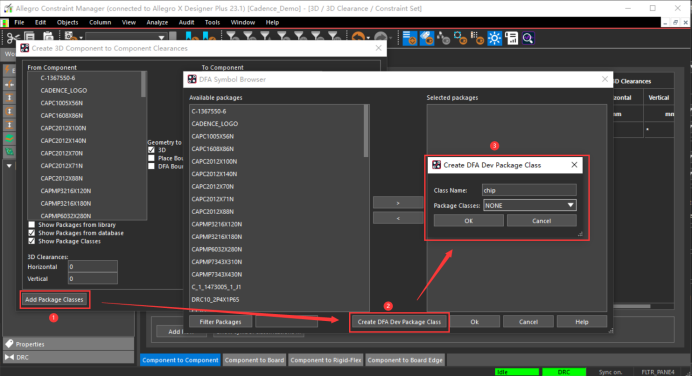Click the From Component list scrollbar
Viewport: 692px width, 377px height.
[143, 84]
